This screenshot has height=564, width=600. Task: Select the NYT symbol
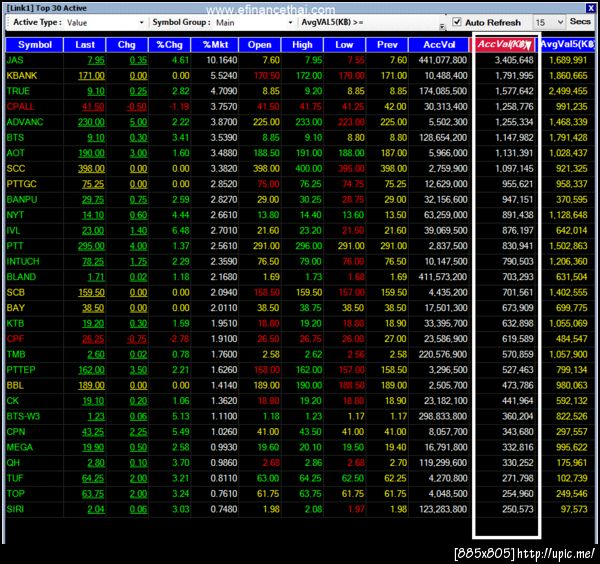[15, 215]
